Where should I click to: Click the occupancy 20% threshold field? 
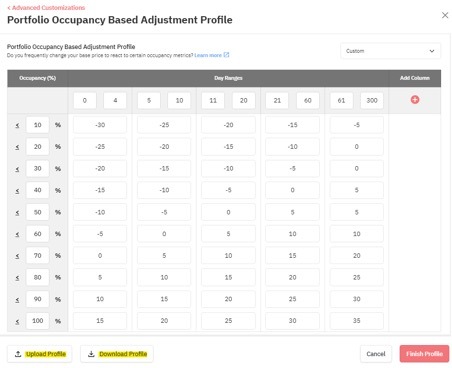[38, 147]
